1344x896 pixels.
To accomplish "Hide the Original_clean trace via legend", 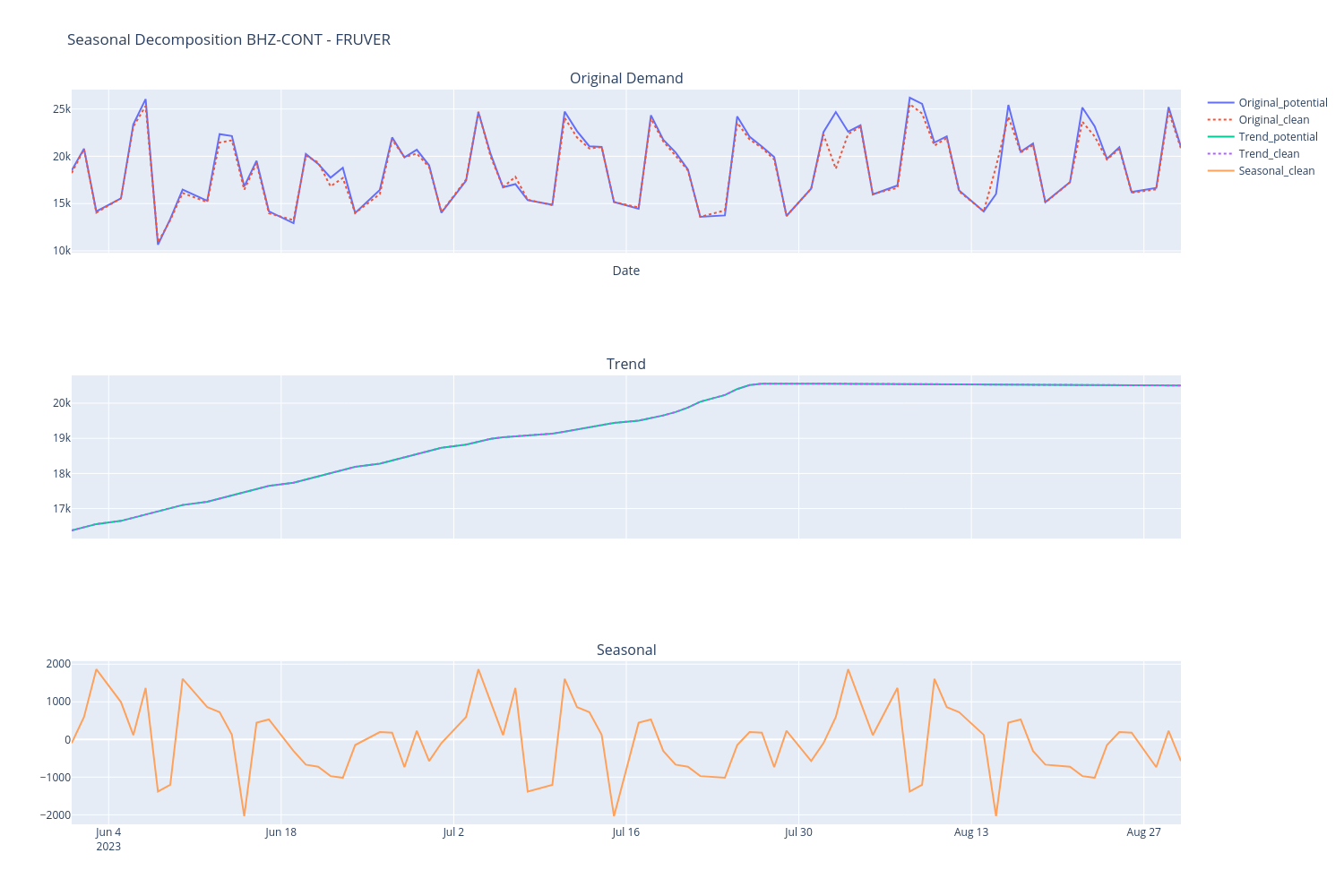I will (1273, 120).
